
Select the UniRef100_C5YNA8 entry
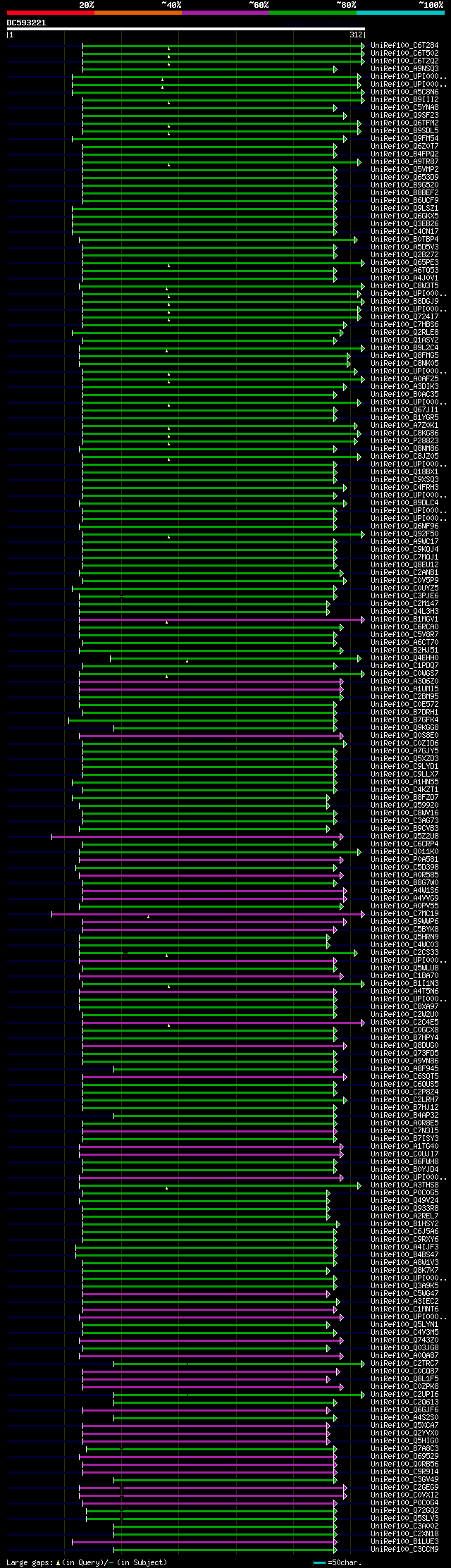[404, 108]
